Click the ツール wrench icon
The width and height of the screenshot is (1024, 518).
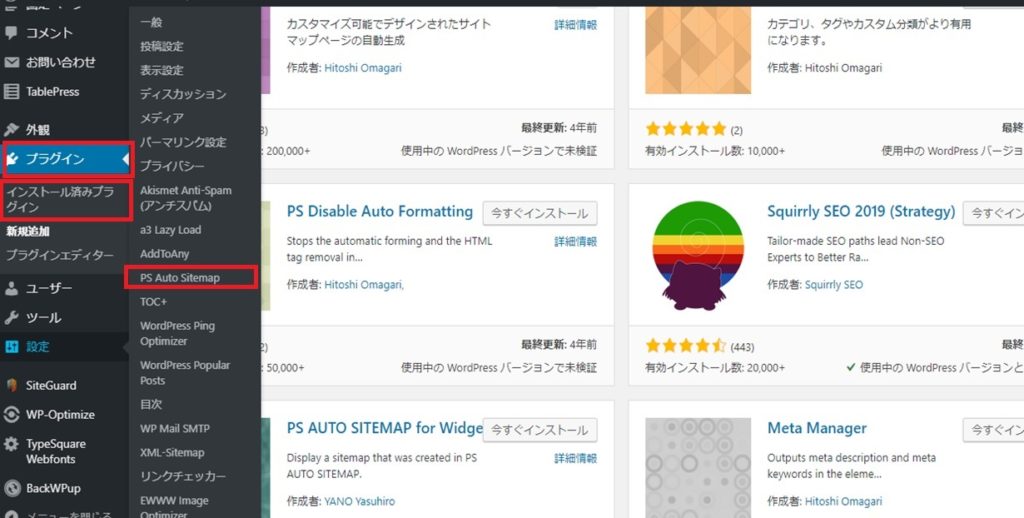[x=11, y=317]
